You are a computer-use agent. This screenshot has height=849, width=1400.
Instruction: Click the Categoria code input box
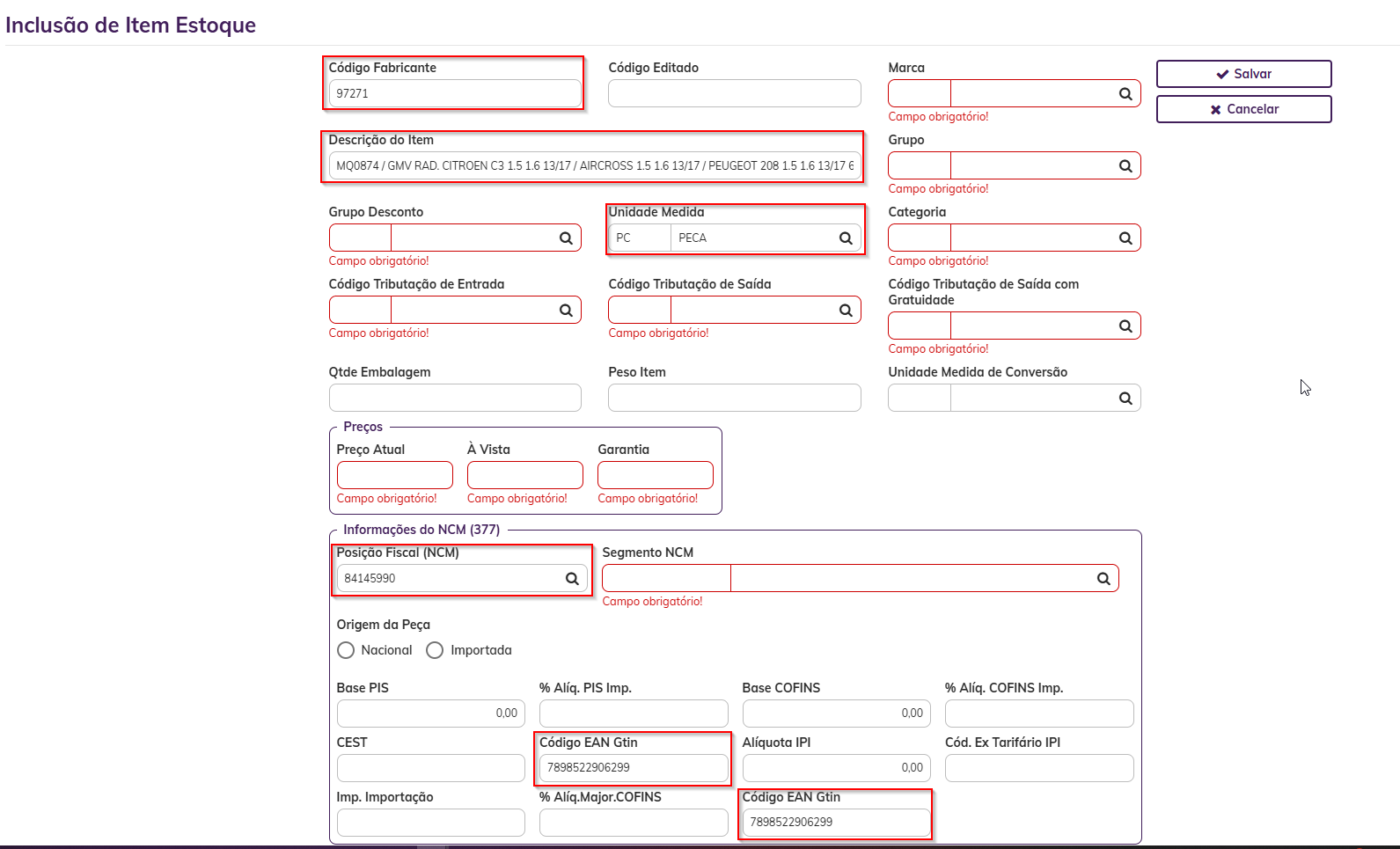point(920,238)
